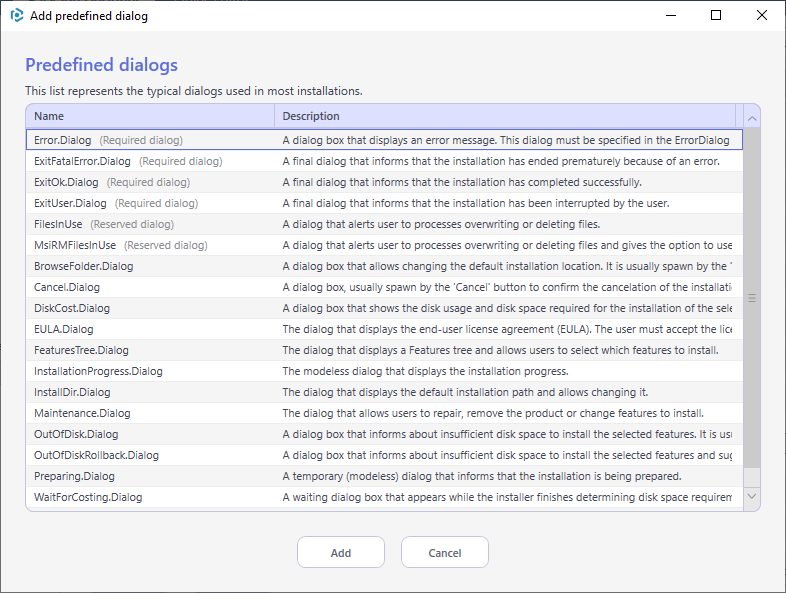
Task: Select the ExitFatalError.Dialog row
Action: coord(384,161)
